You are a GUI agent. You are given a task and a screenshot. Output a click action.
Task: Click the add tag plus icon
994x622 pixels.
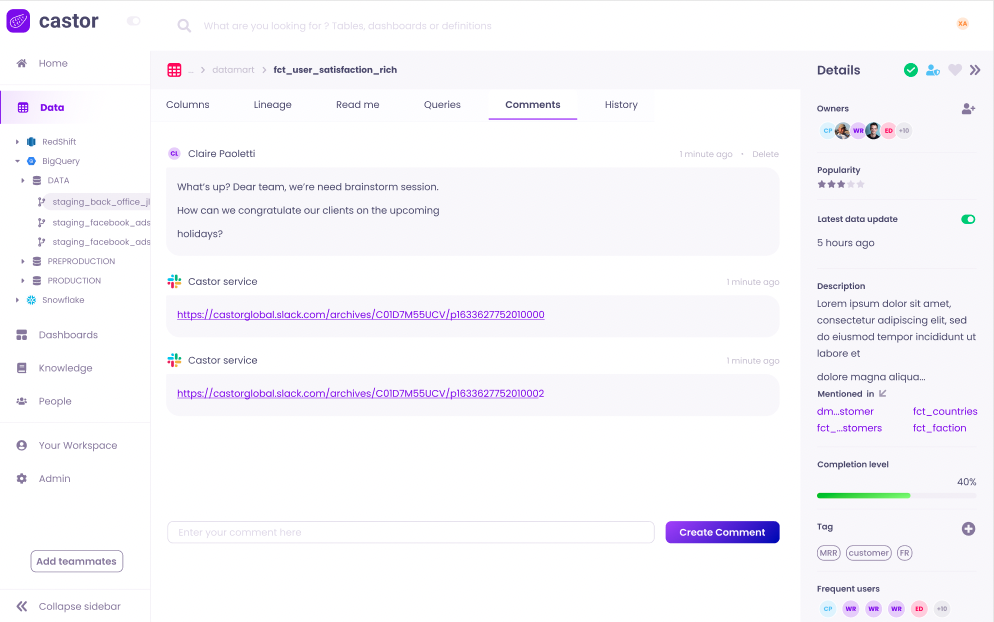[x=968, y=528]
